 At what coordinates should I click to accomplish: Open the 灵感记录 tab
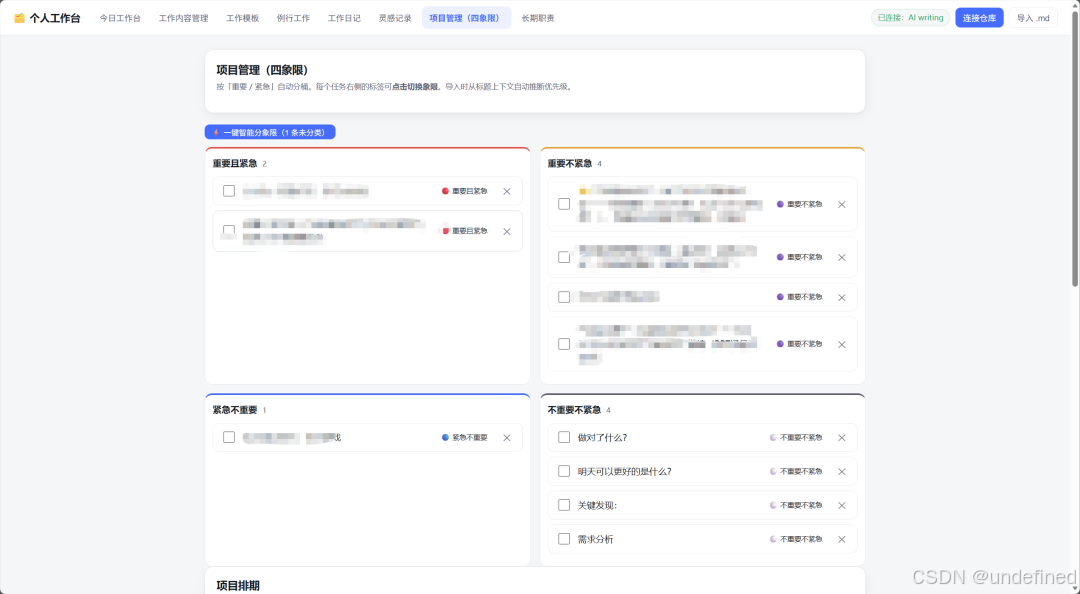[395, 18]
